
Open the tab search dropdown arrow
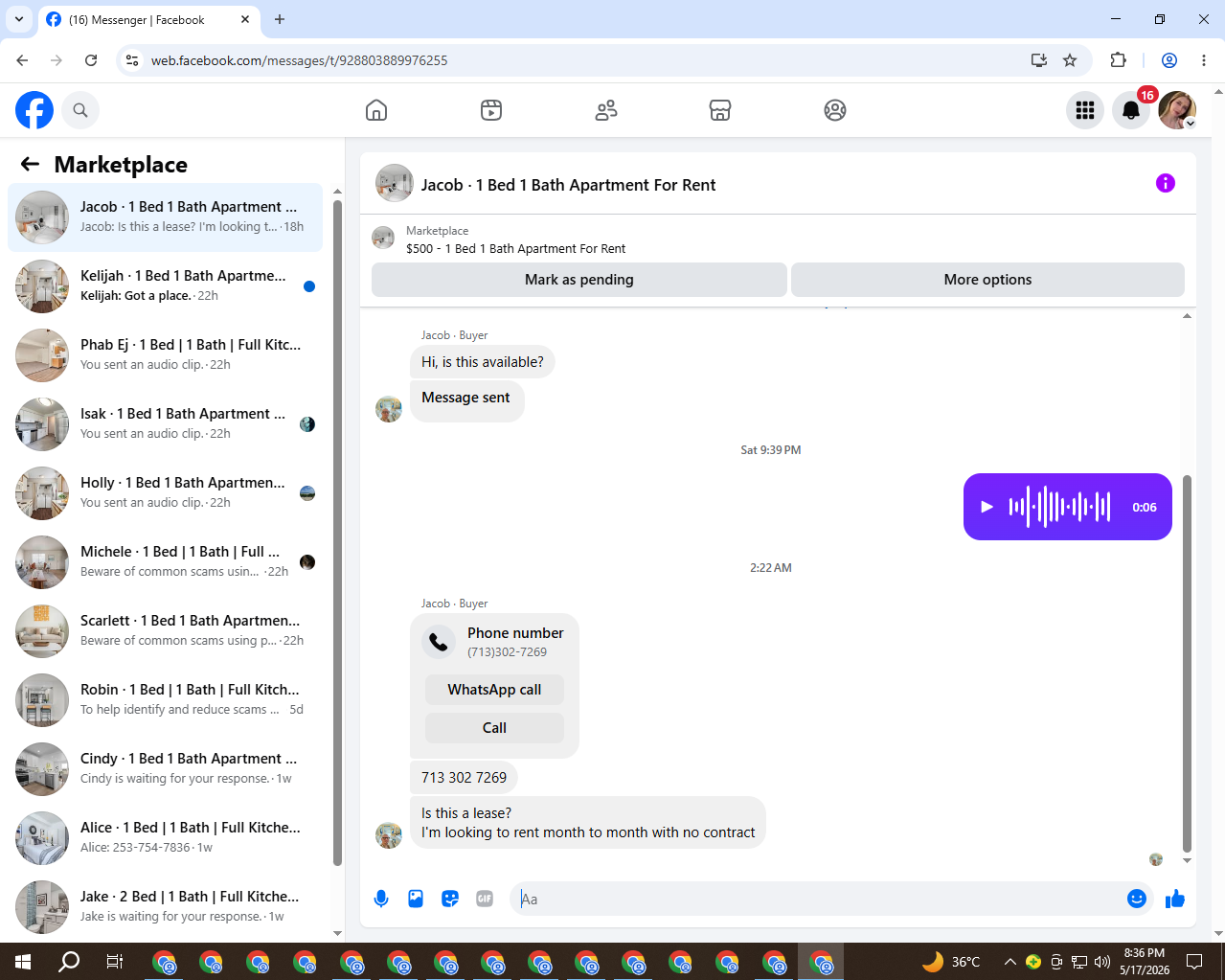click(19, 19)
